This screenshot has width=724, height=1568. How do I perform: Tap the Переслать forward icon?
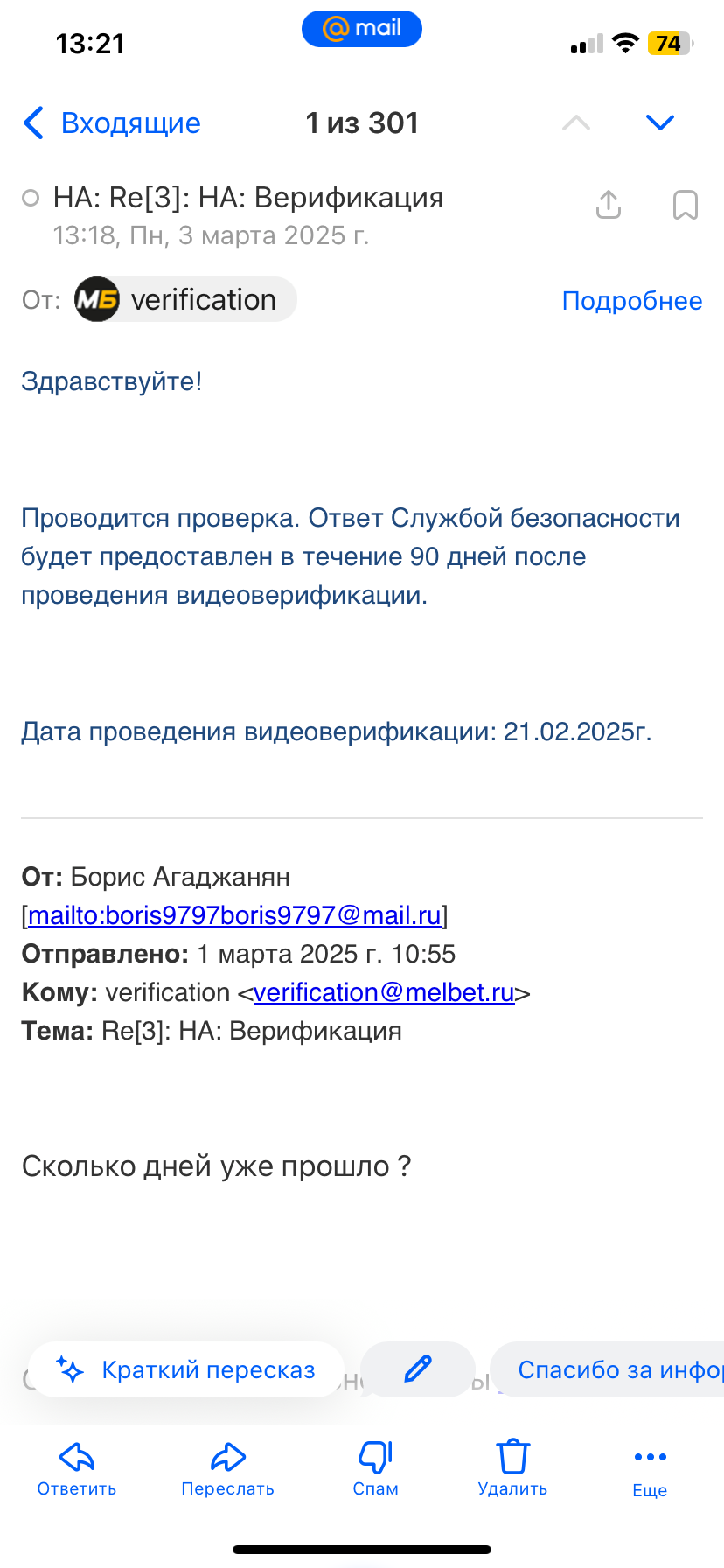228,1467
